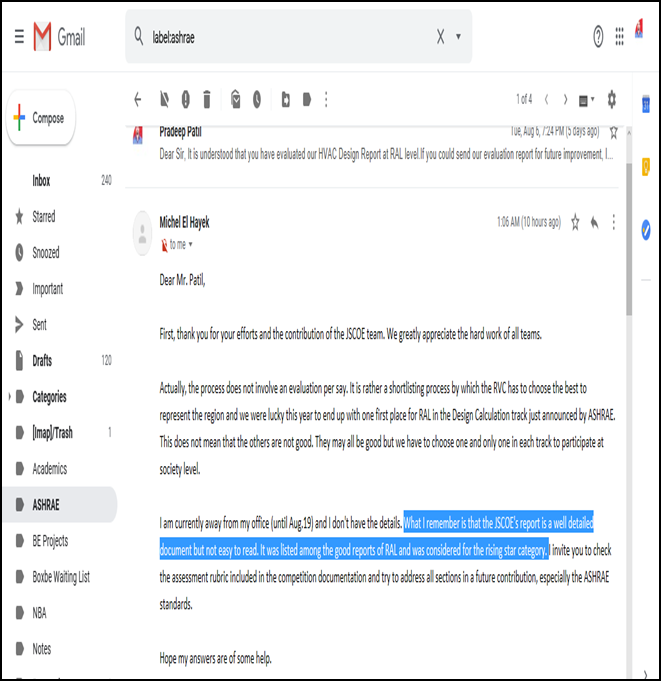Open the Categories label
Image resolution: width=661 pixels, height=681 pixels.
pyautogui.click(x=49, y=397)
